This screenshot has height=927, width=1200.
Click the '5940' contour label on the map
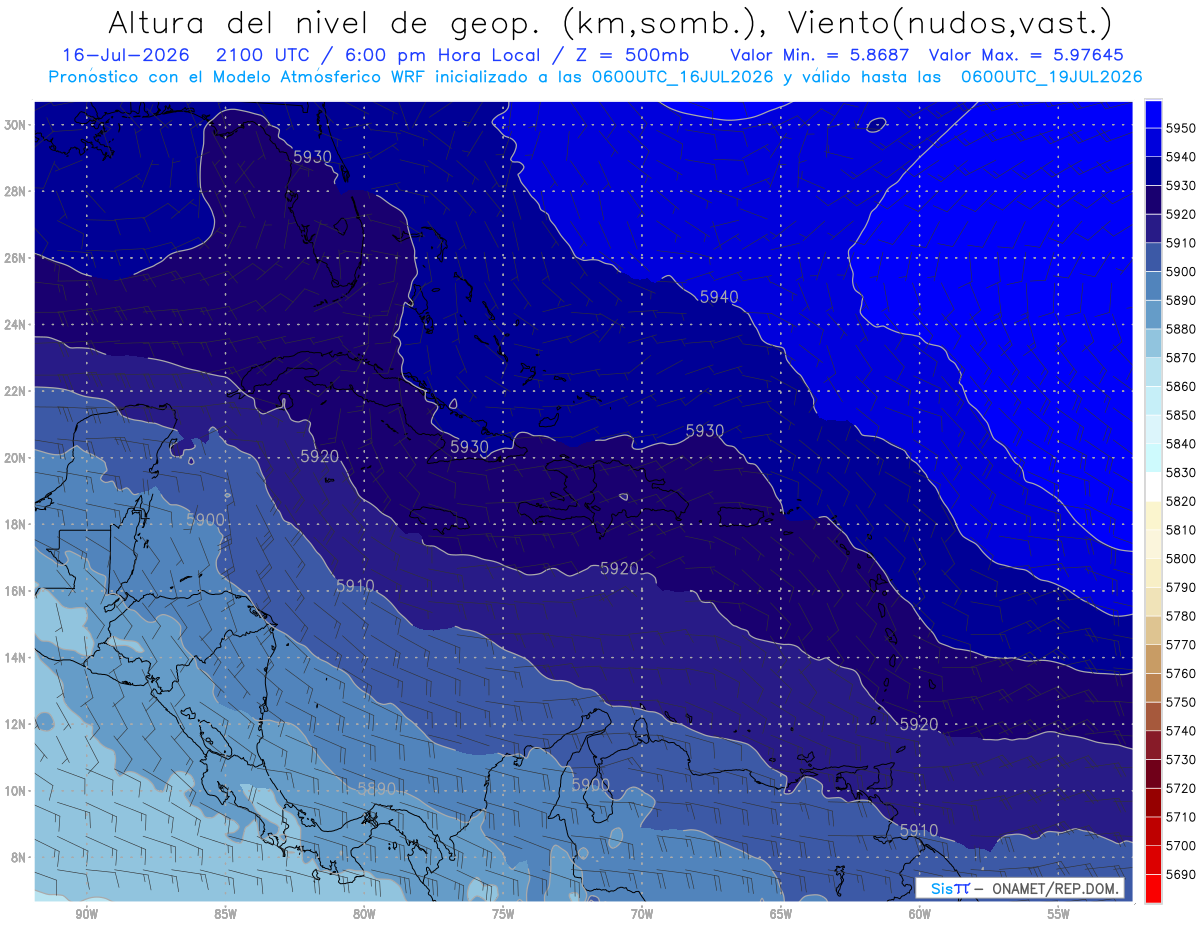tap(719, 297)
